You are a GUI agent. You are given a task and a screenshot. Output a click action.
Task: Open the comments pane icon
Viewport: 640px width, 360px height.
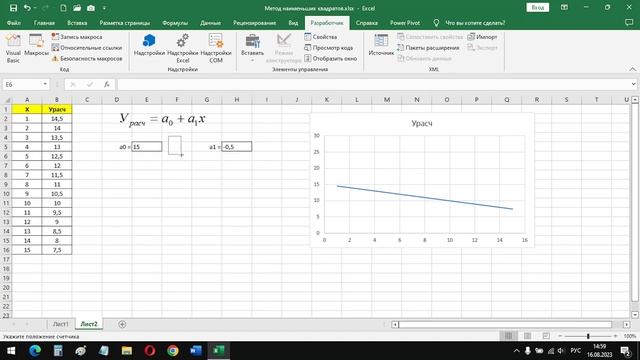[x=629, y=23]
